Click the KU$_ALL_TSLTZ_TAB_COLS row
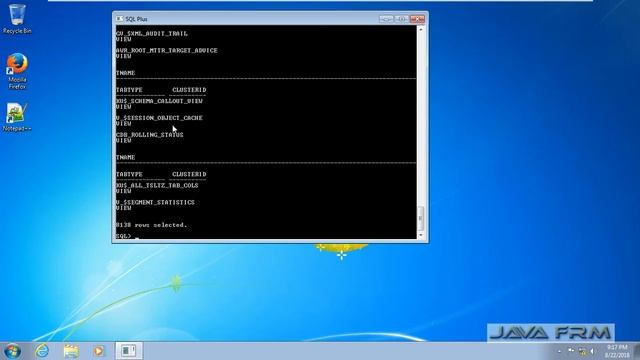This screenshot has width=640, height=360. 157,185
